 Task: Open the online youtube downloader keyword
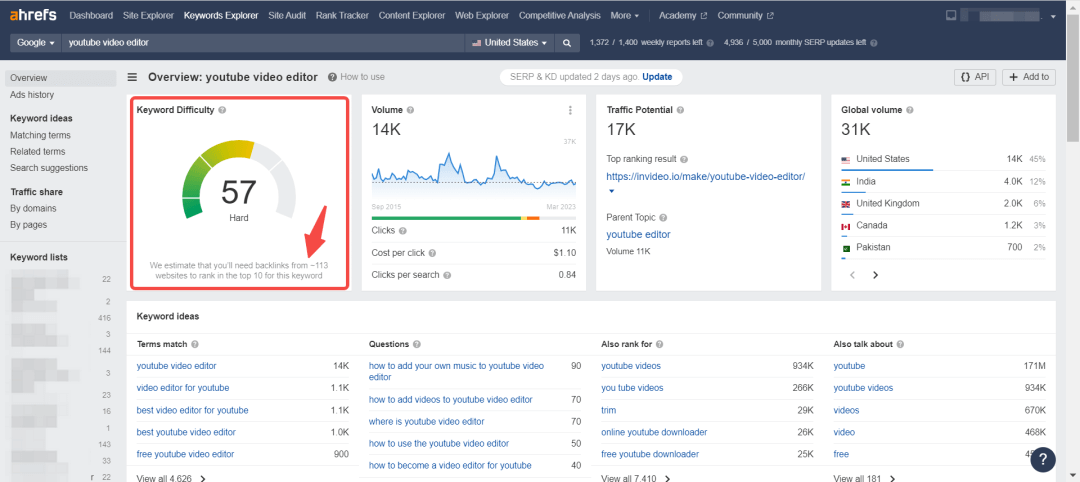point(654,432)
